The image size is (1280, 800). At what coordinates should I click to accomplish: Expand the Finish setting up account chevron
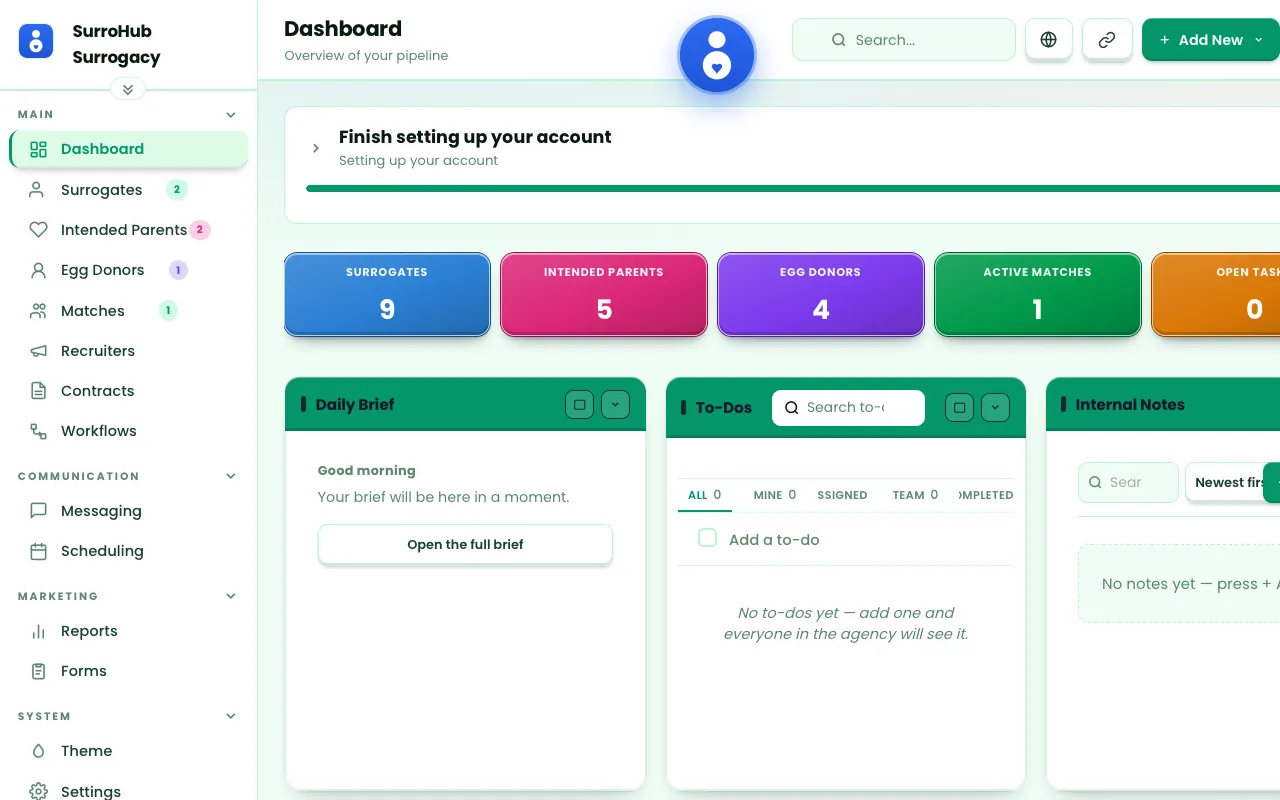pos(316,148)
